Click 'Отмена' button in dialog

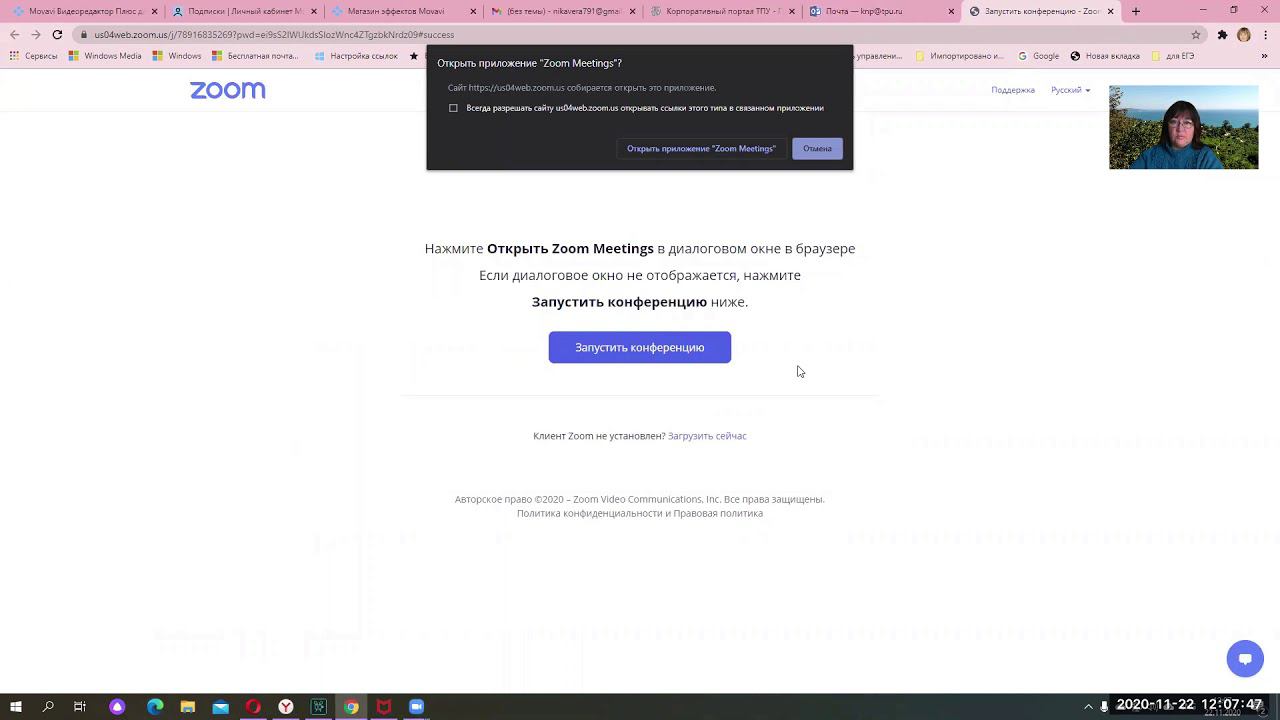point(817,148)
